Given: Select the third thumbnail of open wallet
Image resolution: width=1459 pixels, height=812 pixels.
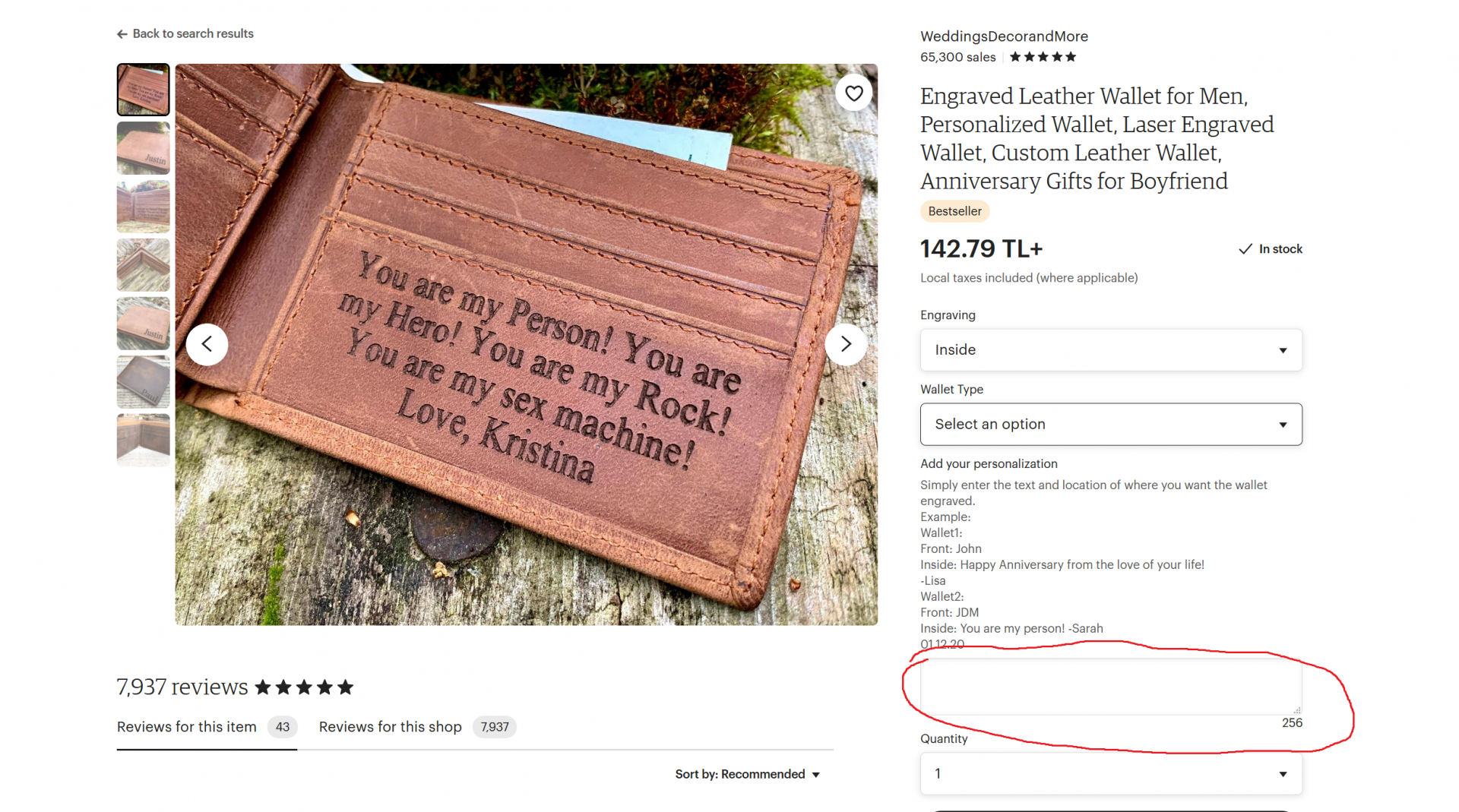Looking at the screenshot, I should pos(144,207).
